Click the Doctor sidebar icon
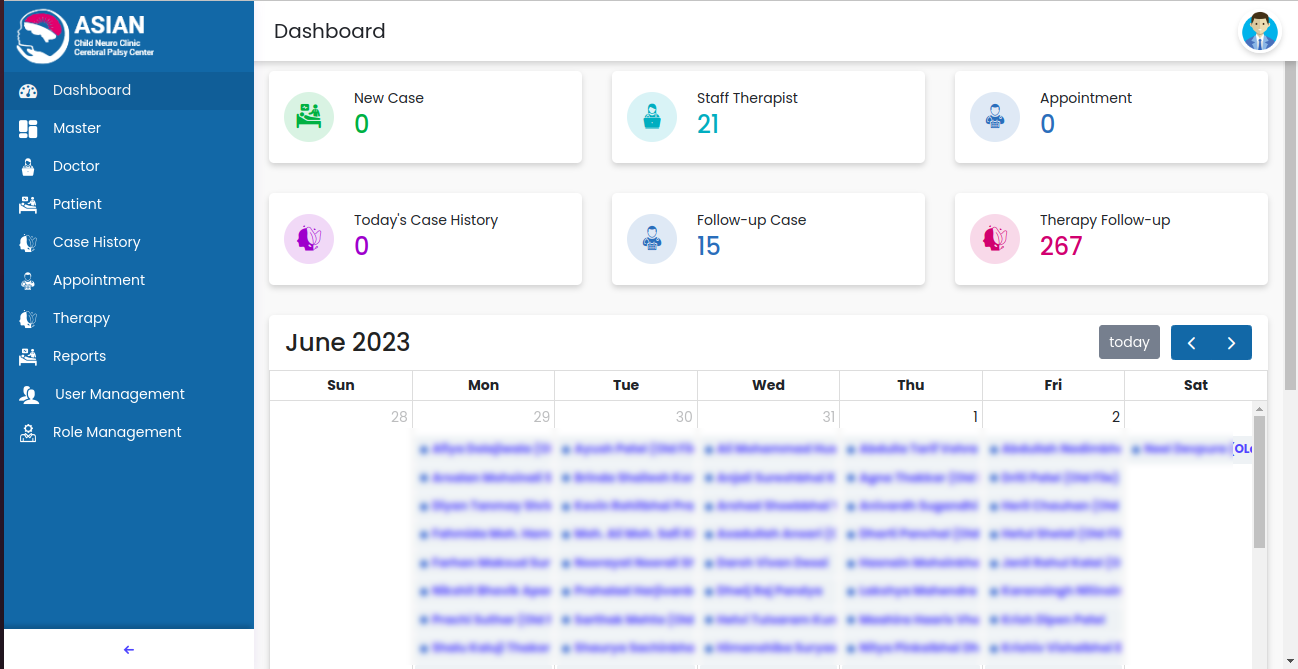Image resolution: width=1298 pixels, height=669 pixels. pyautogui.click(x=25, y=166)
